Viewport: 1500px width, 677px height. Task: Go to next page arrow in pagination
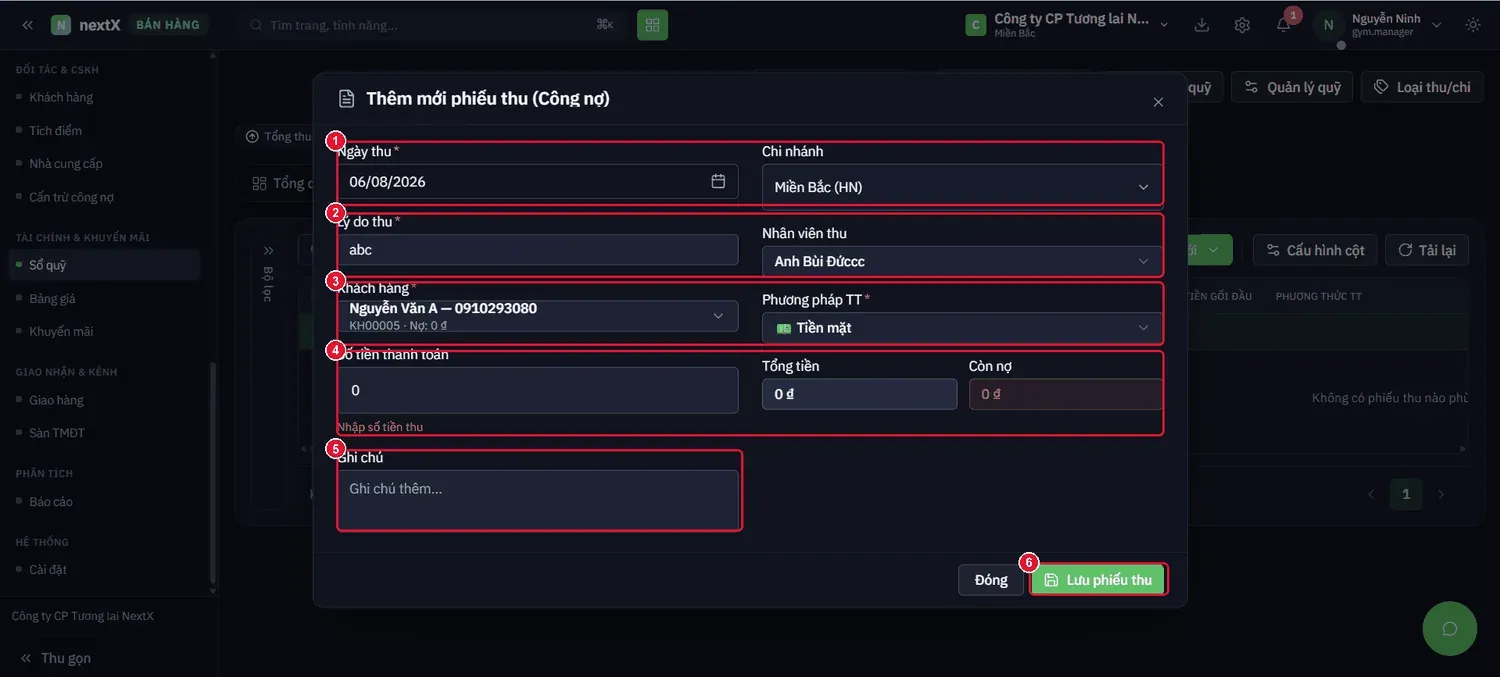(1441, 494)
